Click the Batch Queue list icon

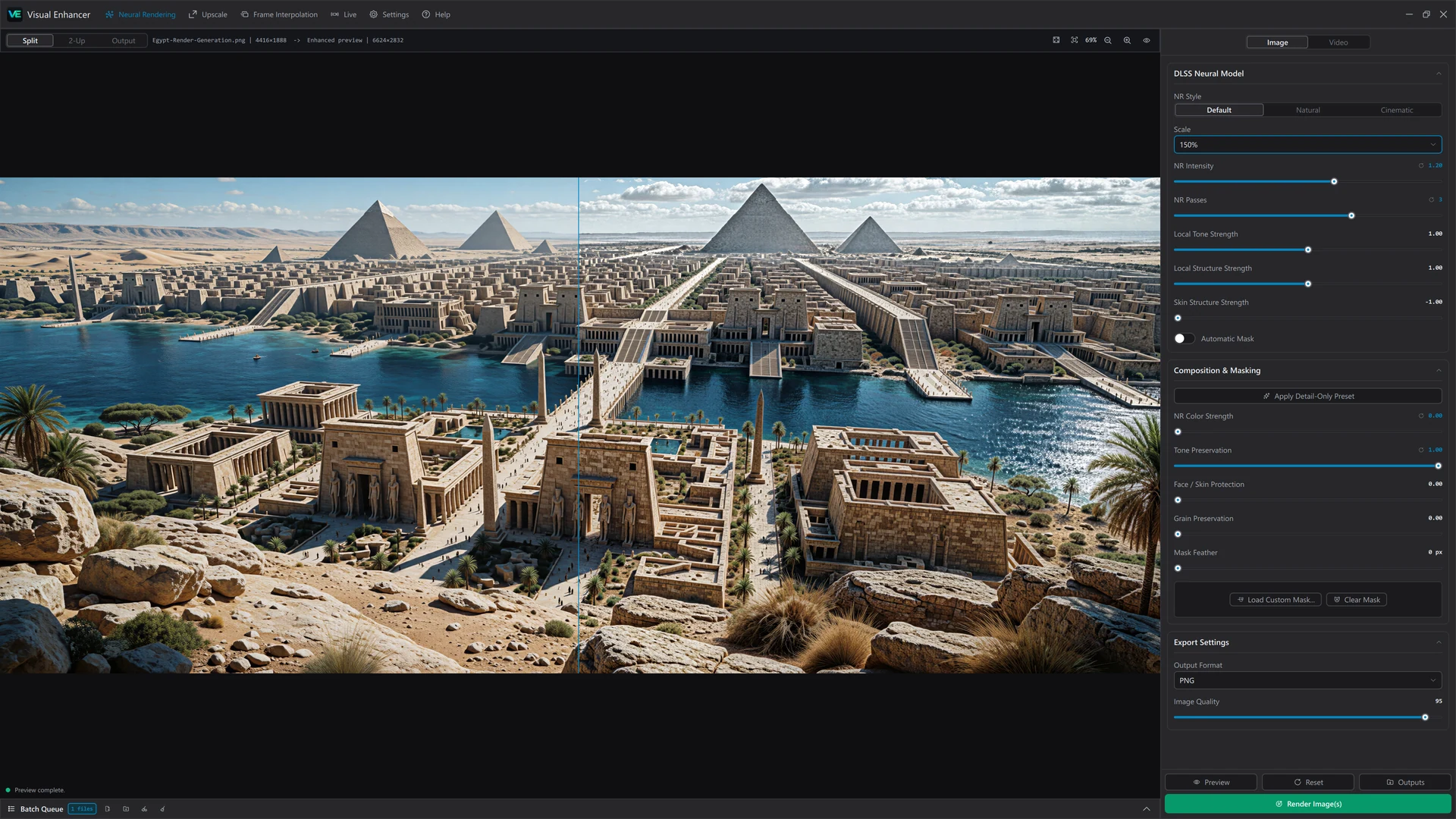coord(11,809)
